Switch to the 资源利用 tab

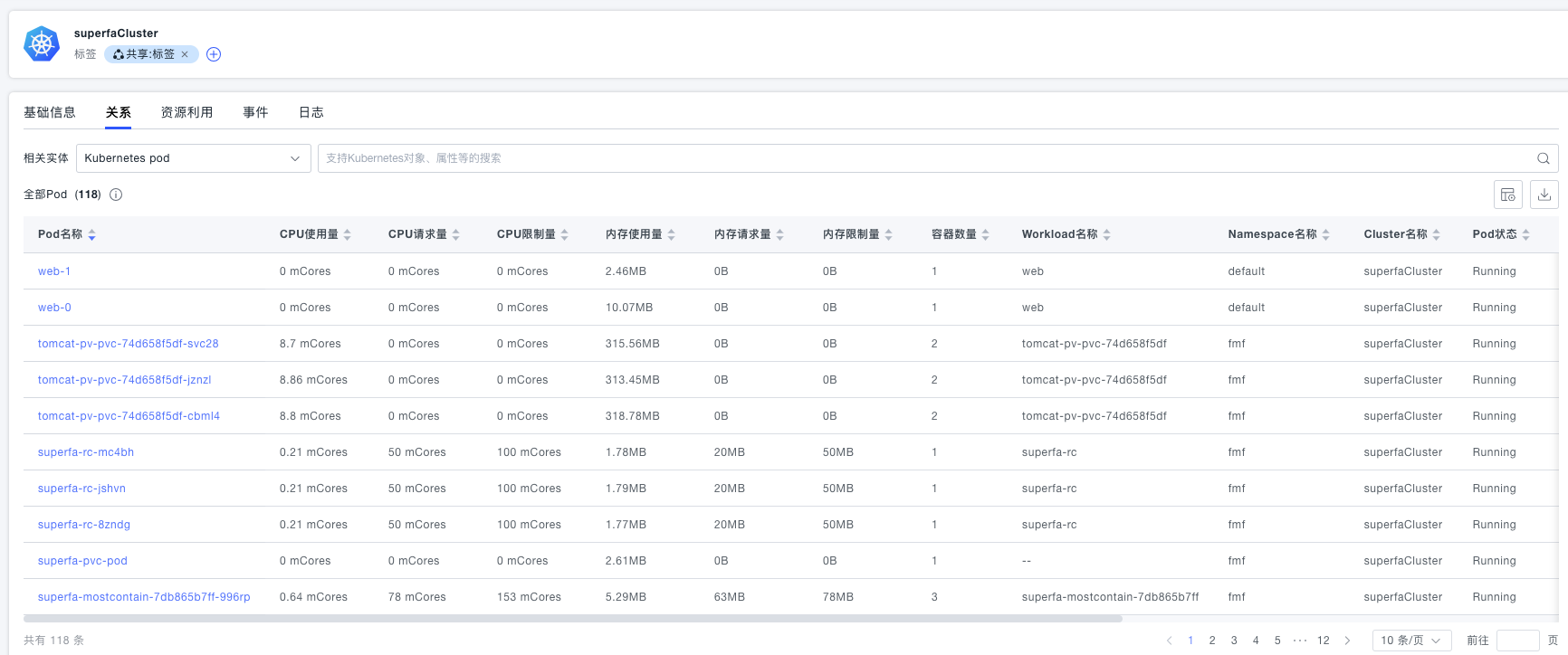[186, 112]
